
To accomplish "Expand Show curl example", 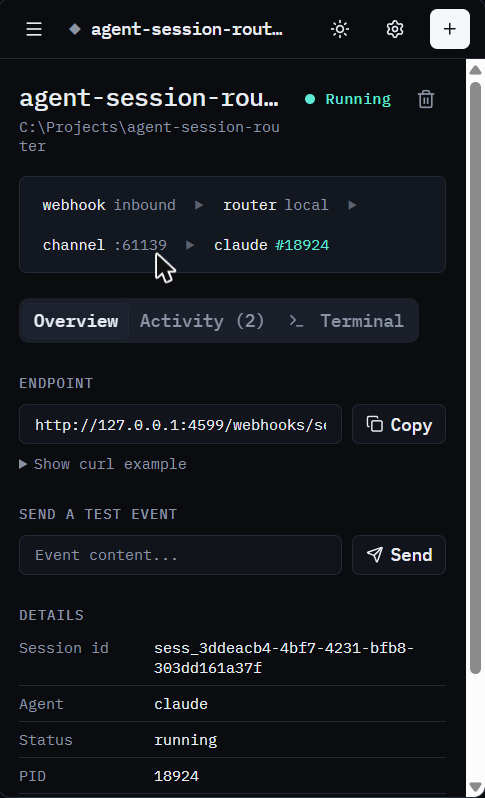I will tap(103, 464).
